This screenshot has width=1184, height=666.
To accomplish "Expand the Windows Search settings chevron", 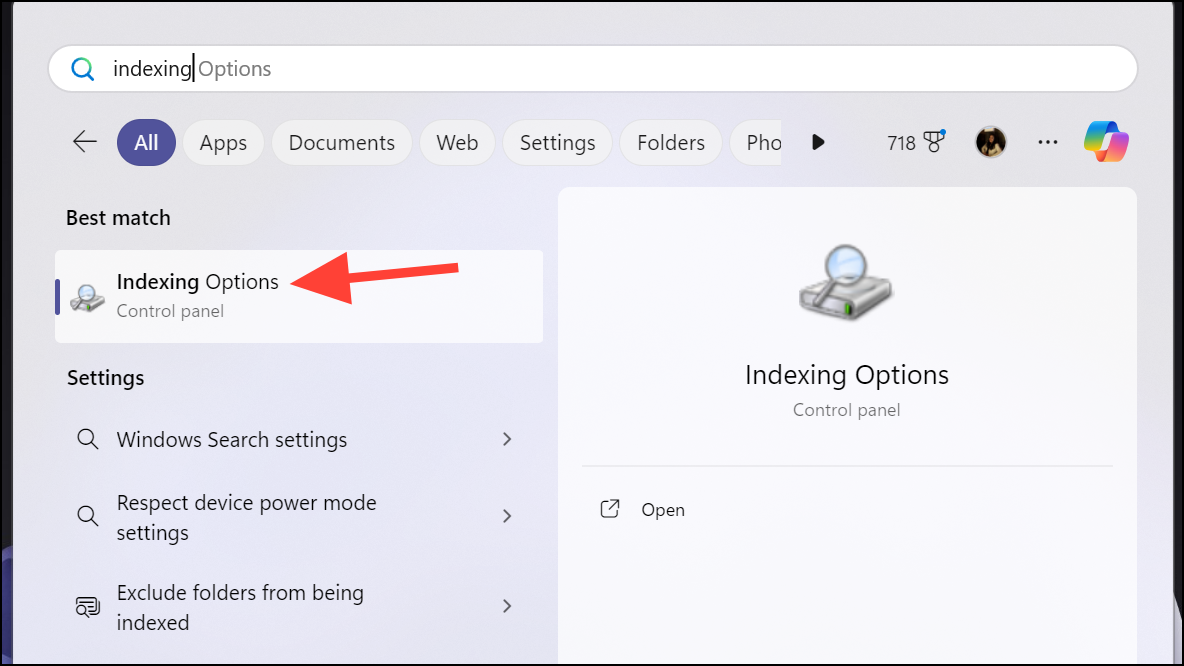I will pos(507,439).
